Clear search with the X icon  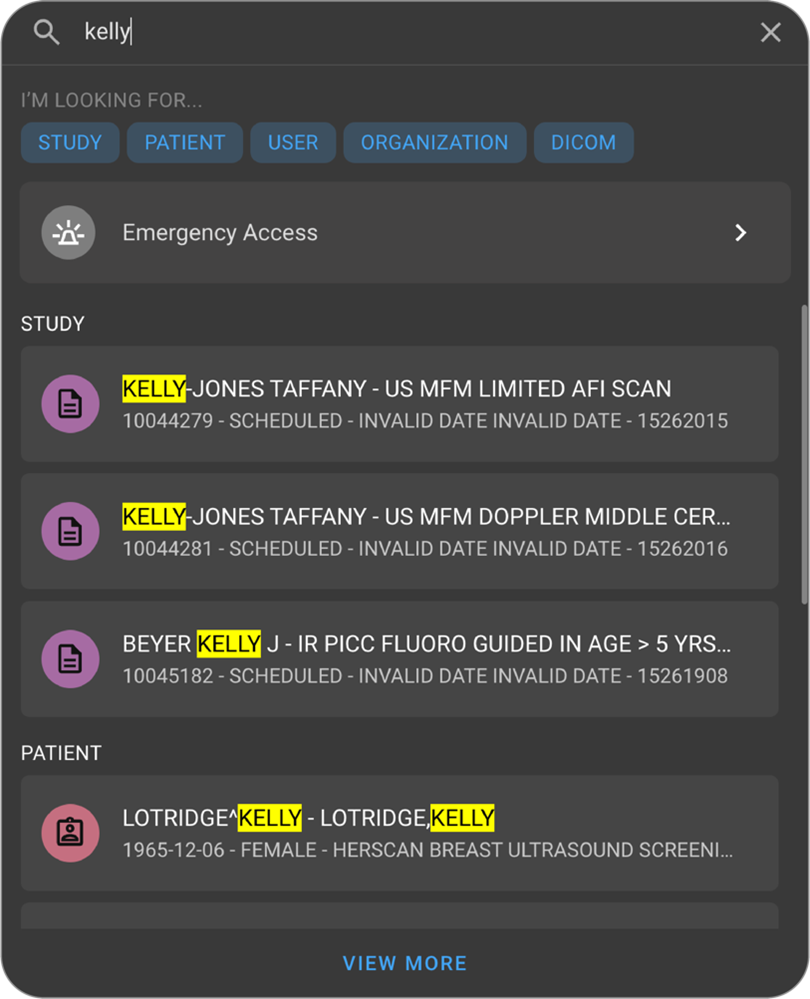770,32
